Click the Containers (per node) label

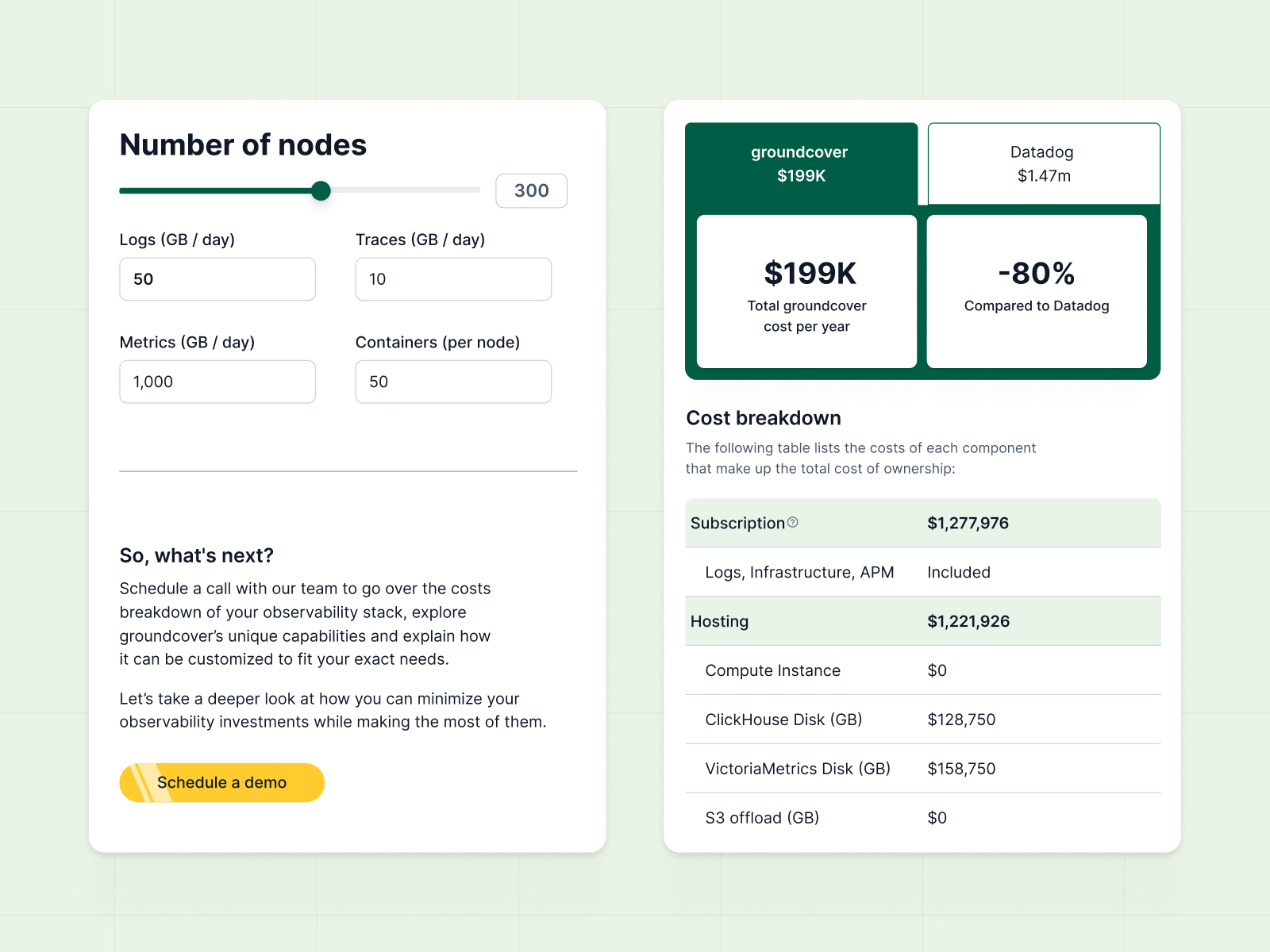[437, 342]
